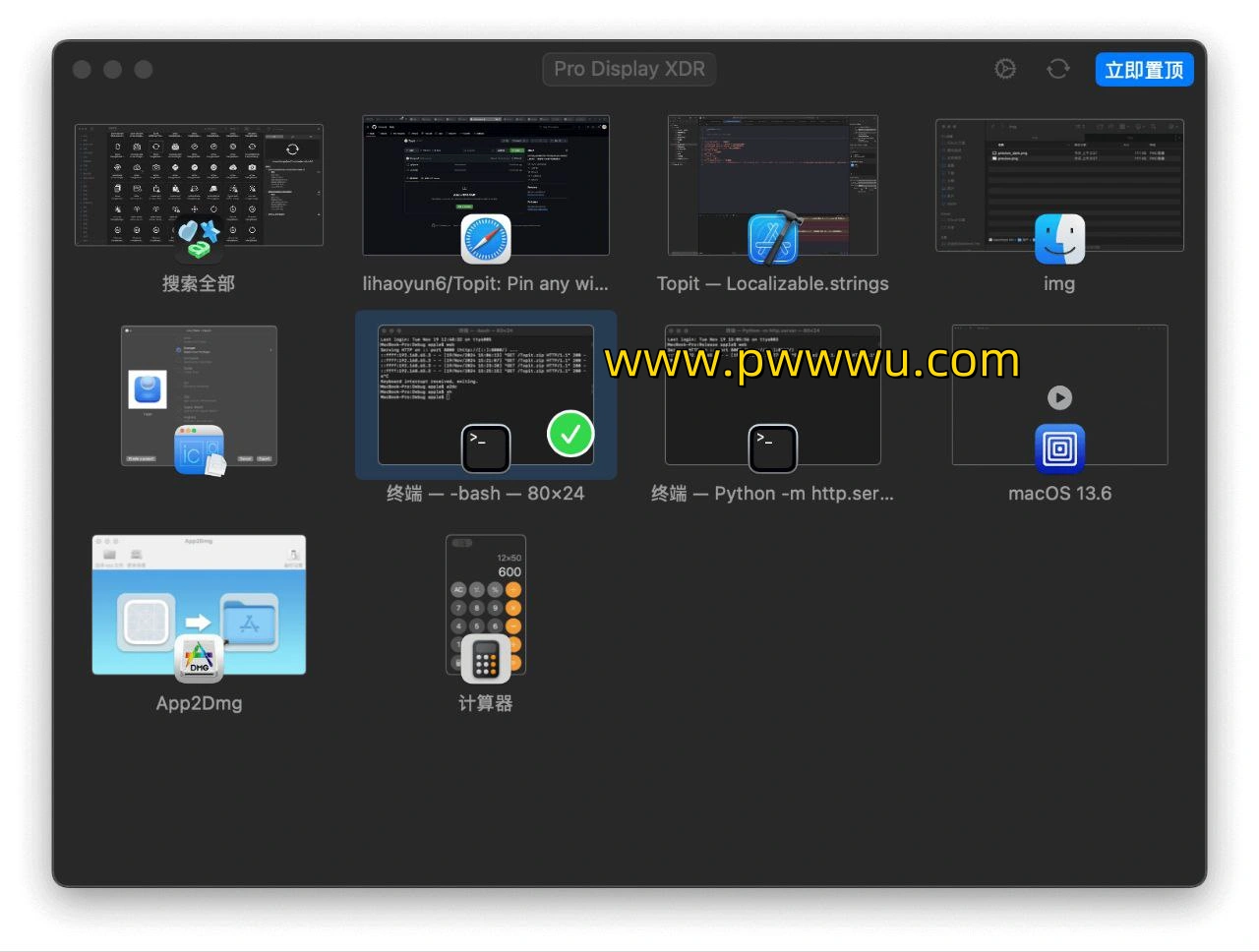This screenshot has width=1259, height=952.
Task: Click the play button on macOS 13.6 thumbnail
Action: 1059,397
